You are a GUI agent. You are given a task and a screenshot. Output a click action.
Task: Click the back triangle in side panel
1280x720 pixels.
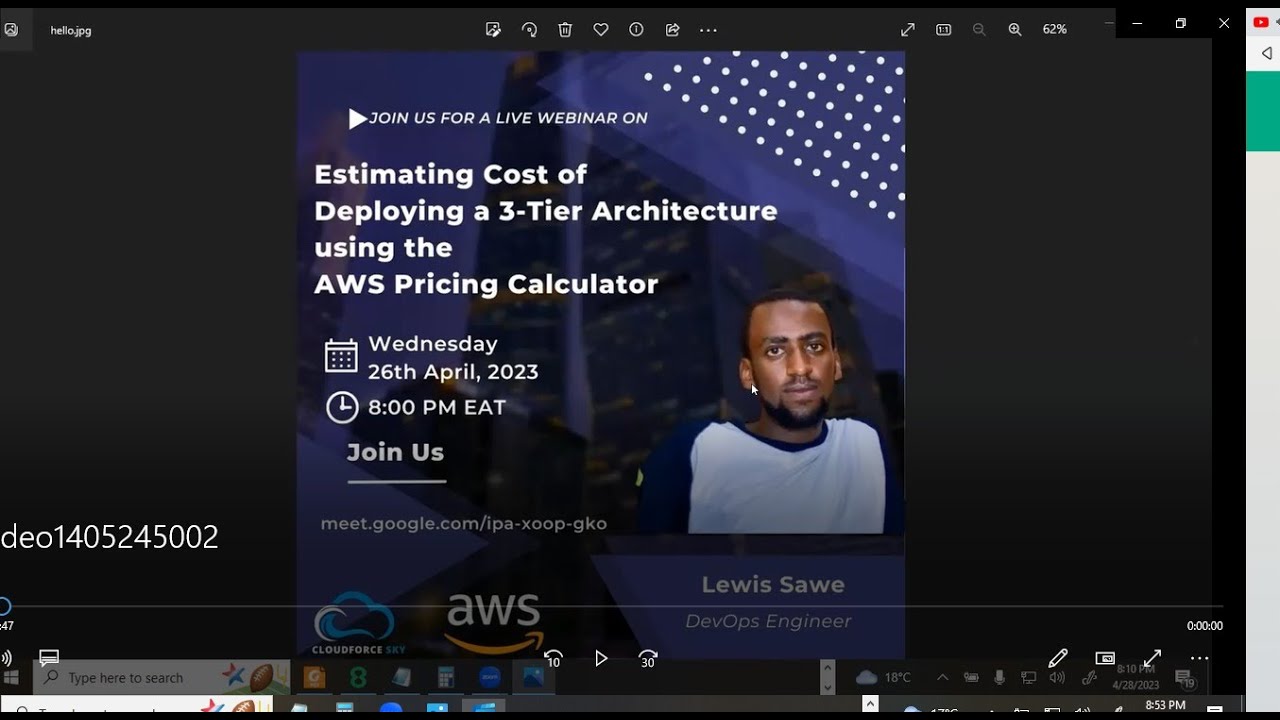pos(1266,53)
